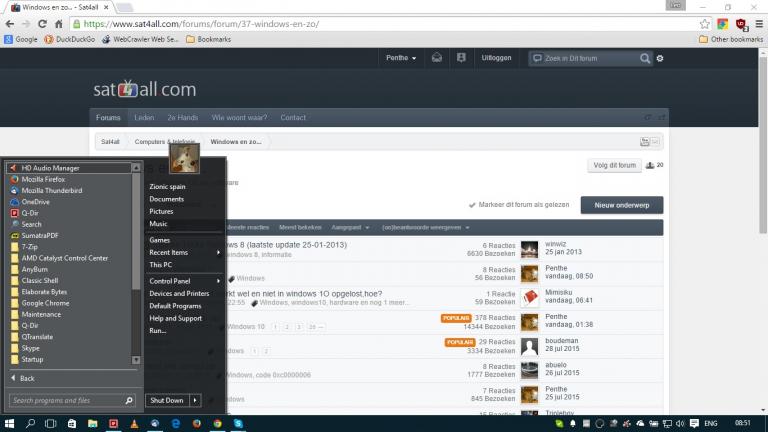Image resolution: width=768 pixels, height=432 pixels.
Task: Open the sat4all notifications icon
Action: click(x=461, y=58)
